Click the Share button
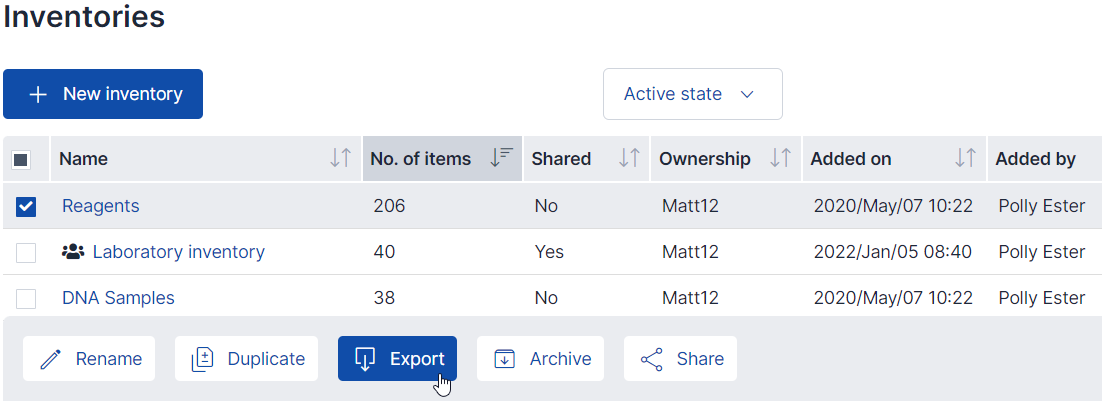 pyautogui.click(x=680, y=359)
